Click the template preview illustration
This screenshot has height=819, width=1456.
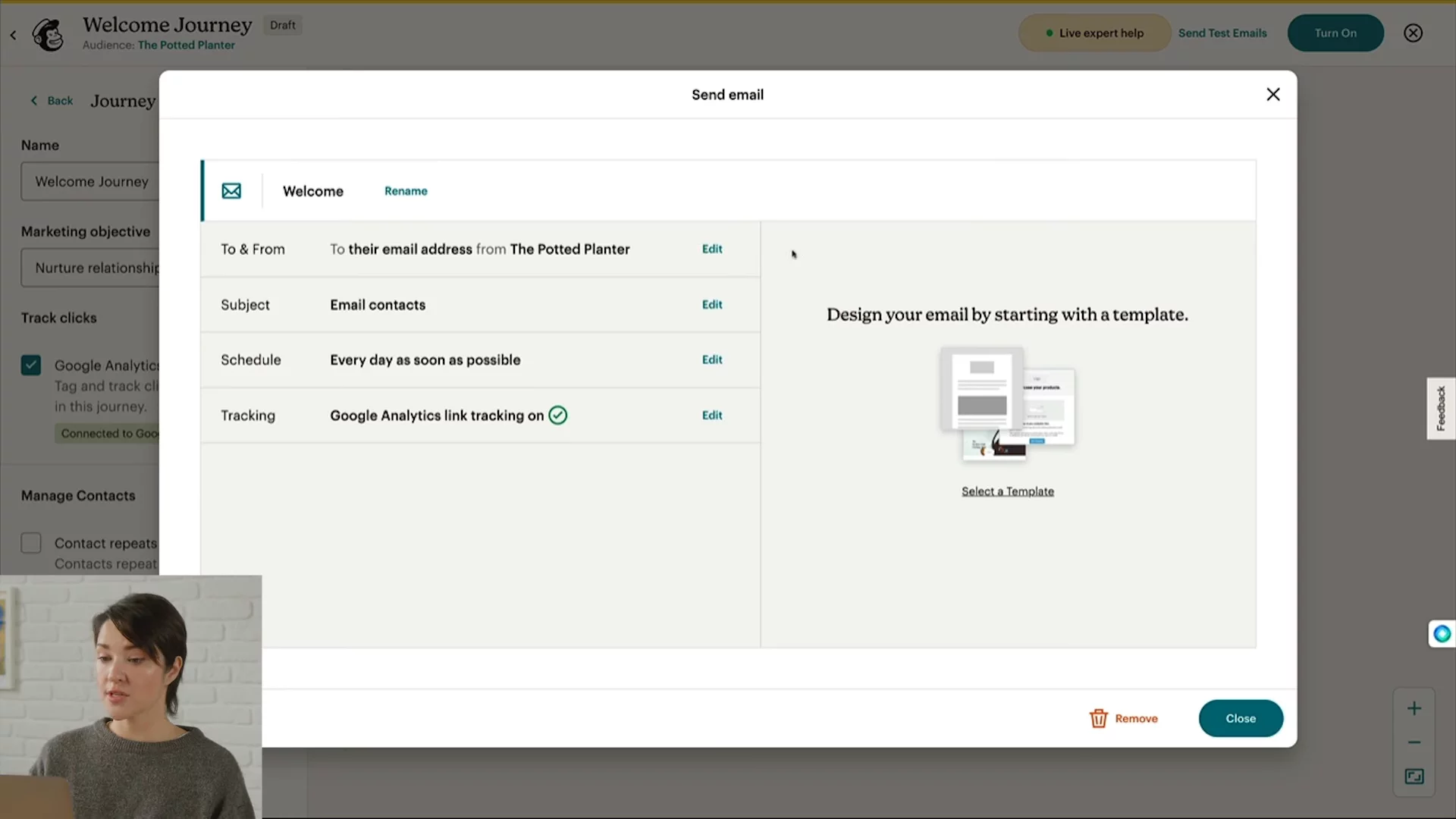1007,403
